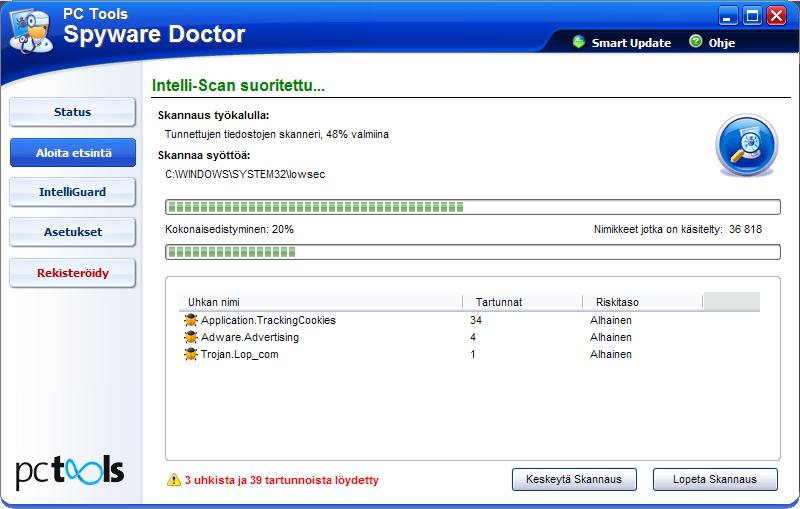Image resolution: width=800 pixels, height=509 pixels.
Task: Sort by the Tartunnat column header
Action: click(521, 302)
